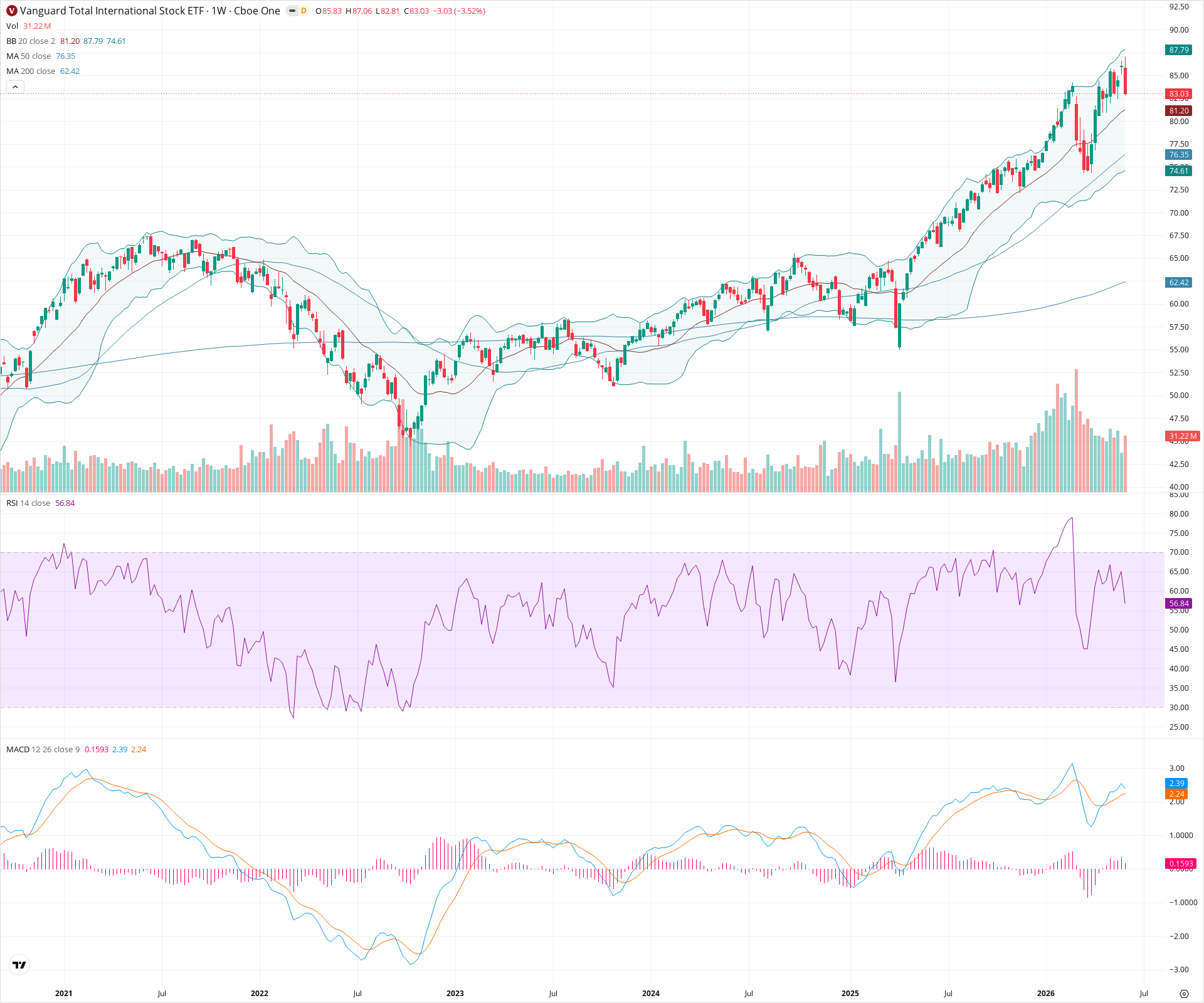The height and width of the screenshot is (1003, 1204).
Task: Click the closing price value C83.03
Action: (416, 11)
